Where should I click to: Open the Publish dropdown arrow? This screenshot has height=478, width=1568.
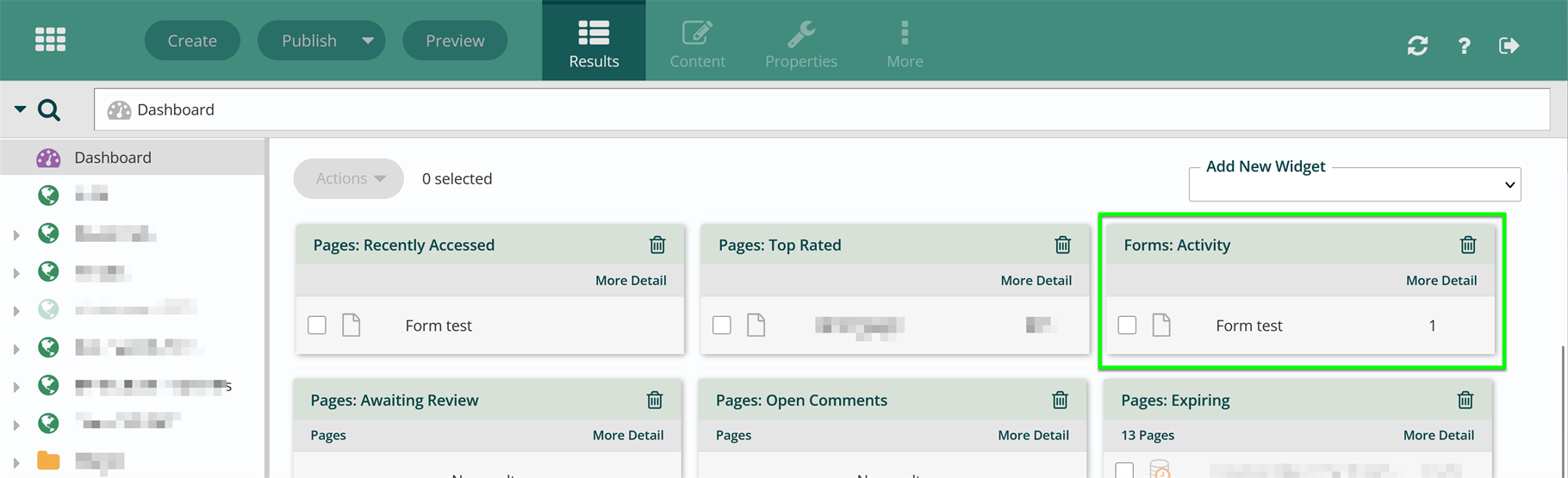(x=368, y=40)
